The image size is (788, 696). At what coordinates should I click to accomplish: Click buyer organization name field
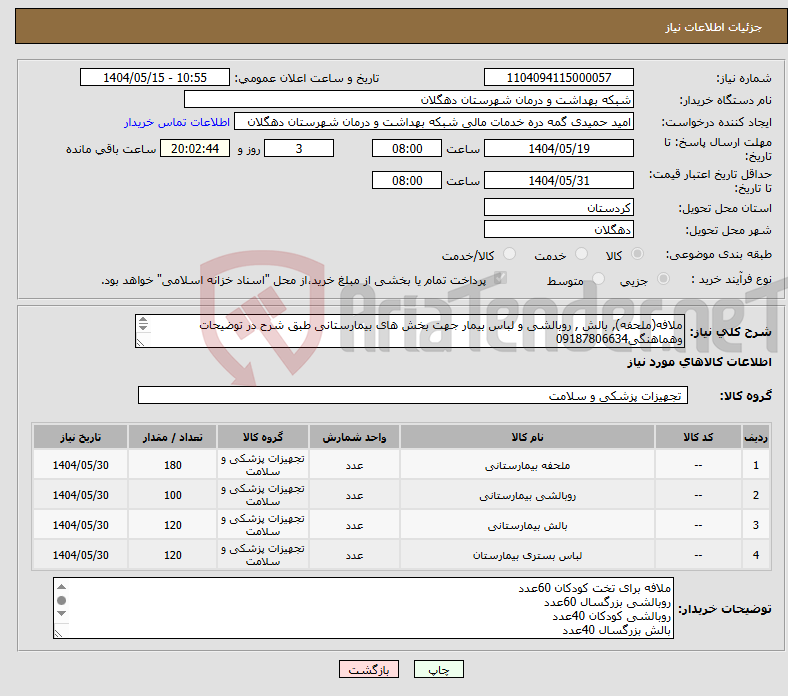409,100
